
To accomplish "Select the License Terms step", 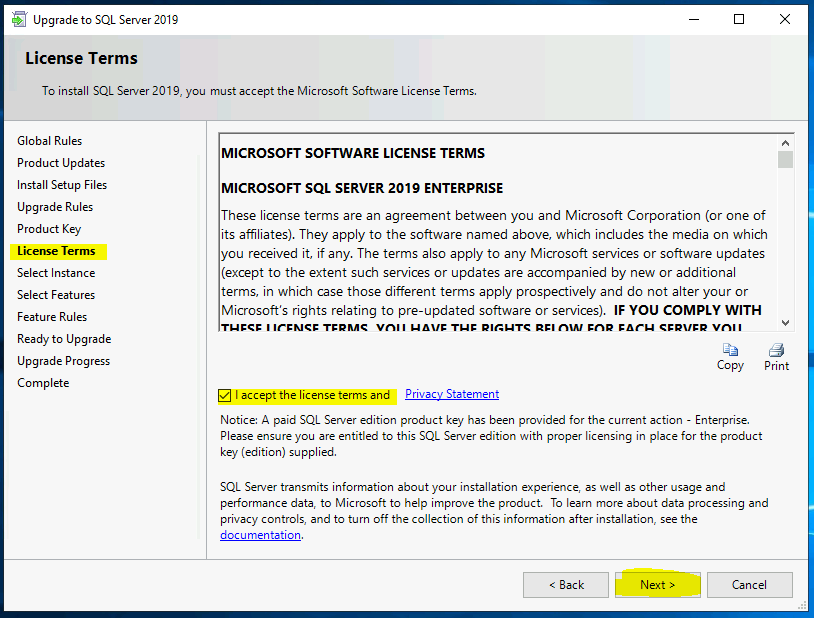I will point(57,251).
